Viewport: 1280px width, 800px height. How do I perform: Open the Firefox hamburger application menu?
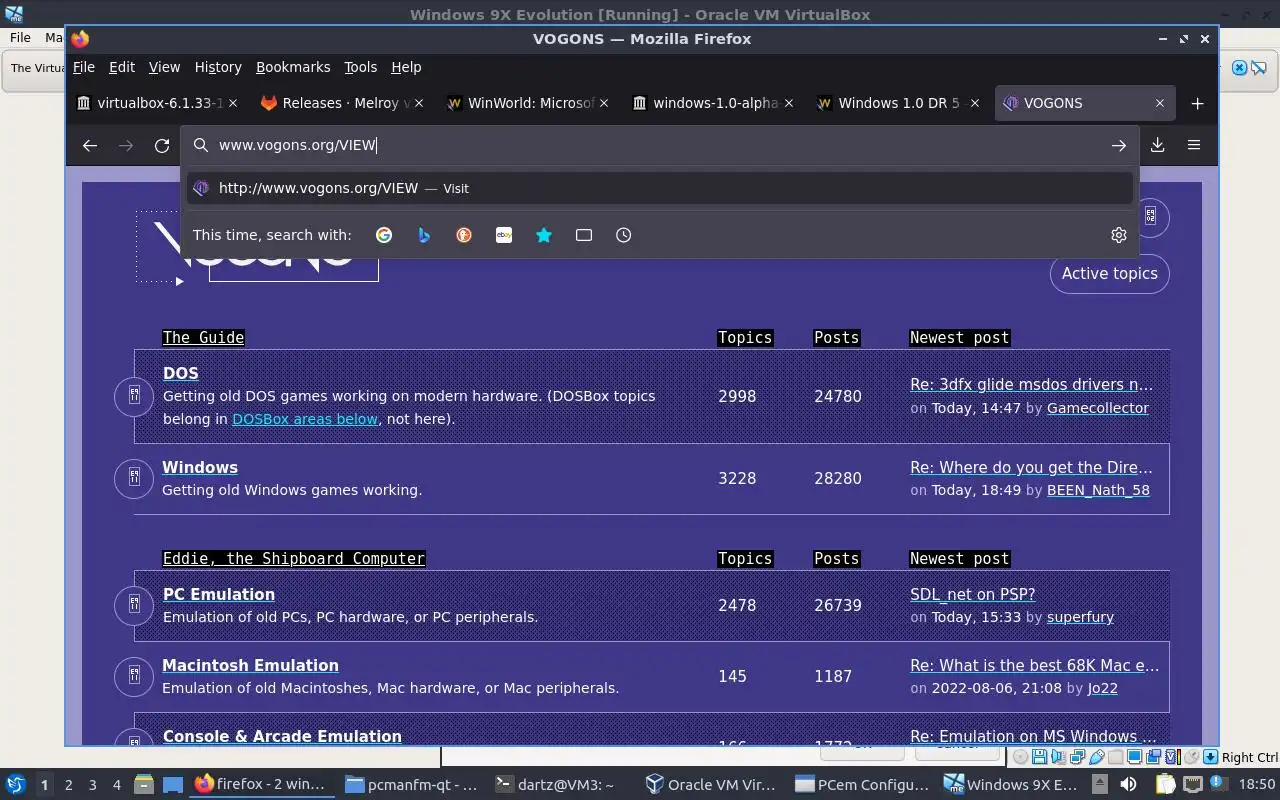pyautogui.click(x=1194, y=145)
